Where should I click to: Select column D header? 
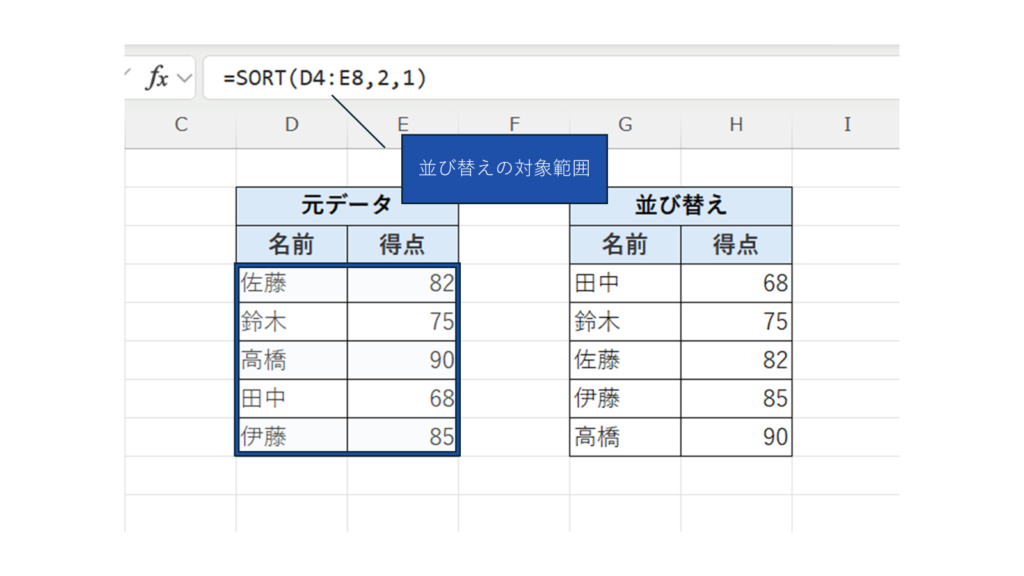coord(291,124)
